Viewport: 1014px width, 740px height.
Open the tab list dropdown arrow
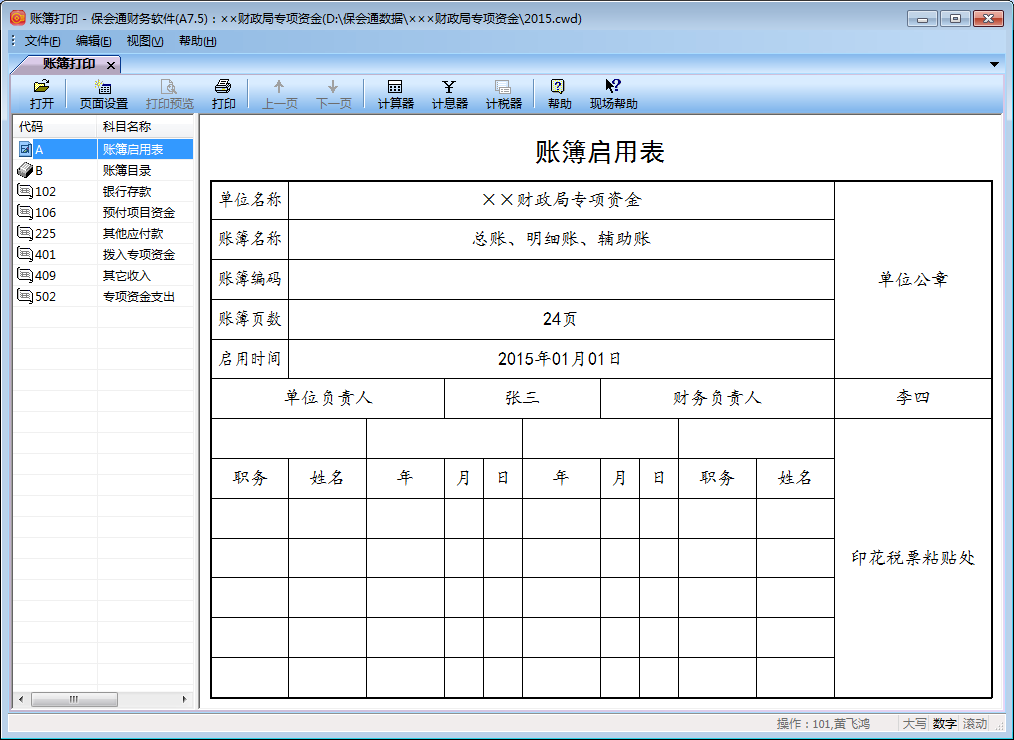[994, 62]
